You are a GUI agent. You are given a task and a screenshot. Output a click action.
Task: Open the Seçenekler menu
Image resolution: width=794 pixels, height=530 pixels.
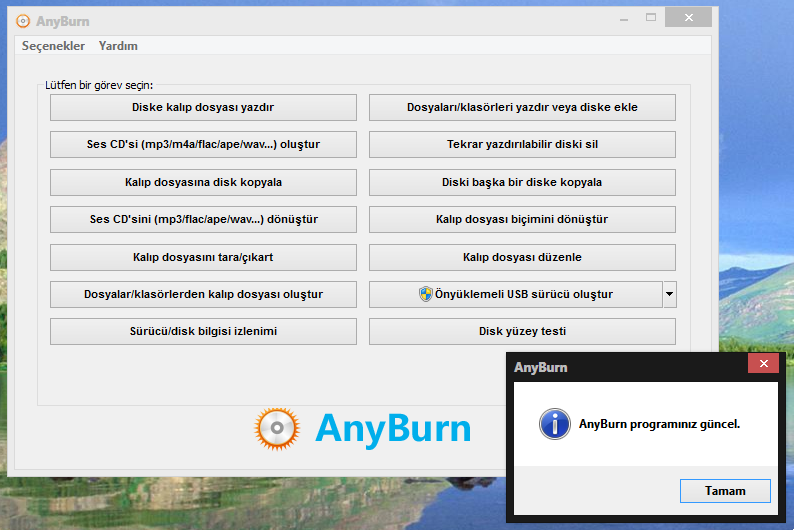click(x=53, y=46)
